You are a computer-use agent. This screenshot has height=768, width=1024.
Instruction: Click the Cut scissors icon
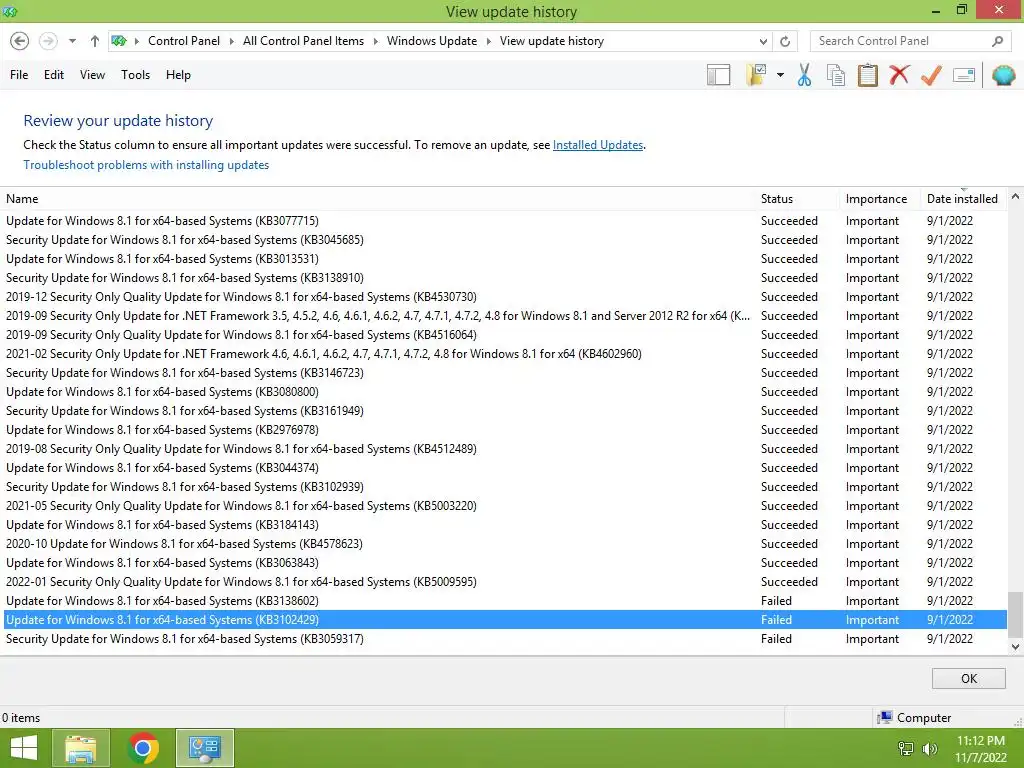point(805,75)
